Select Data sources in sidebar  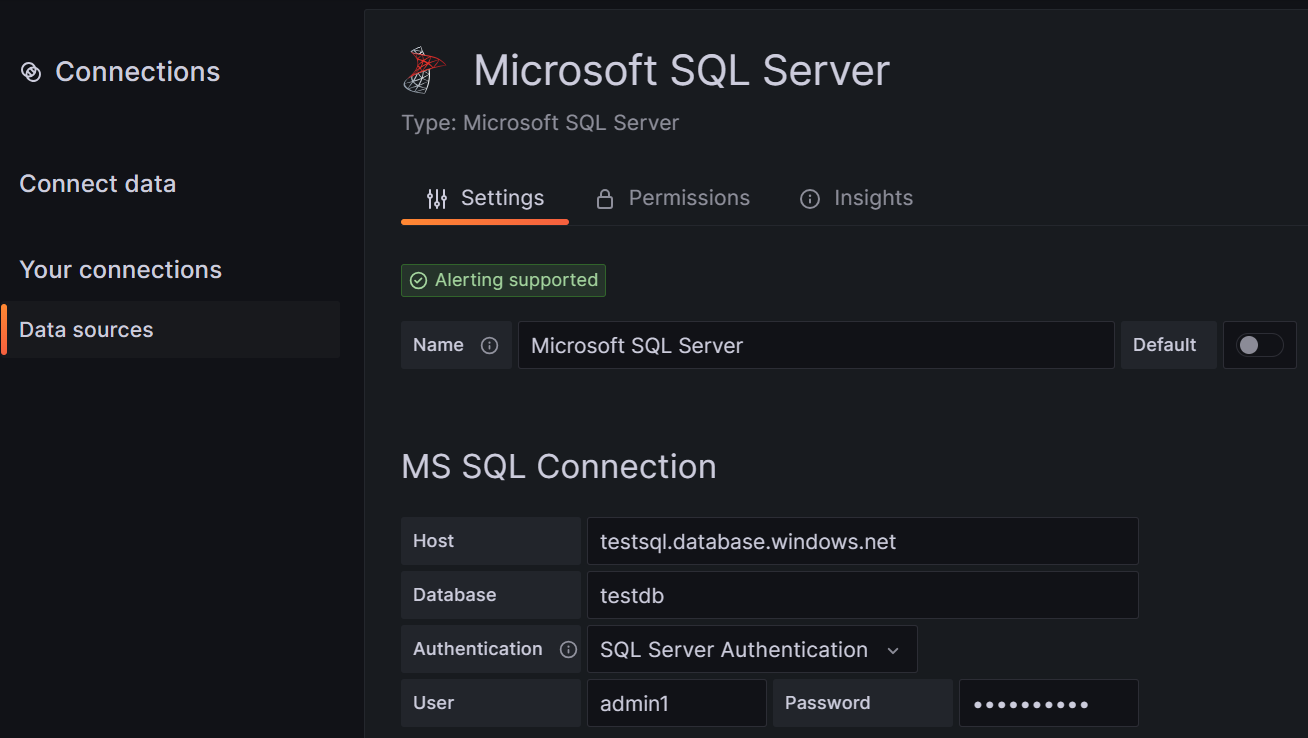click(170, 329)
